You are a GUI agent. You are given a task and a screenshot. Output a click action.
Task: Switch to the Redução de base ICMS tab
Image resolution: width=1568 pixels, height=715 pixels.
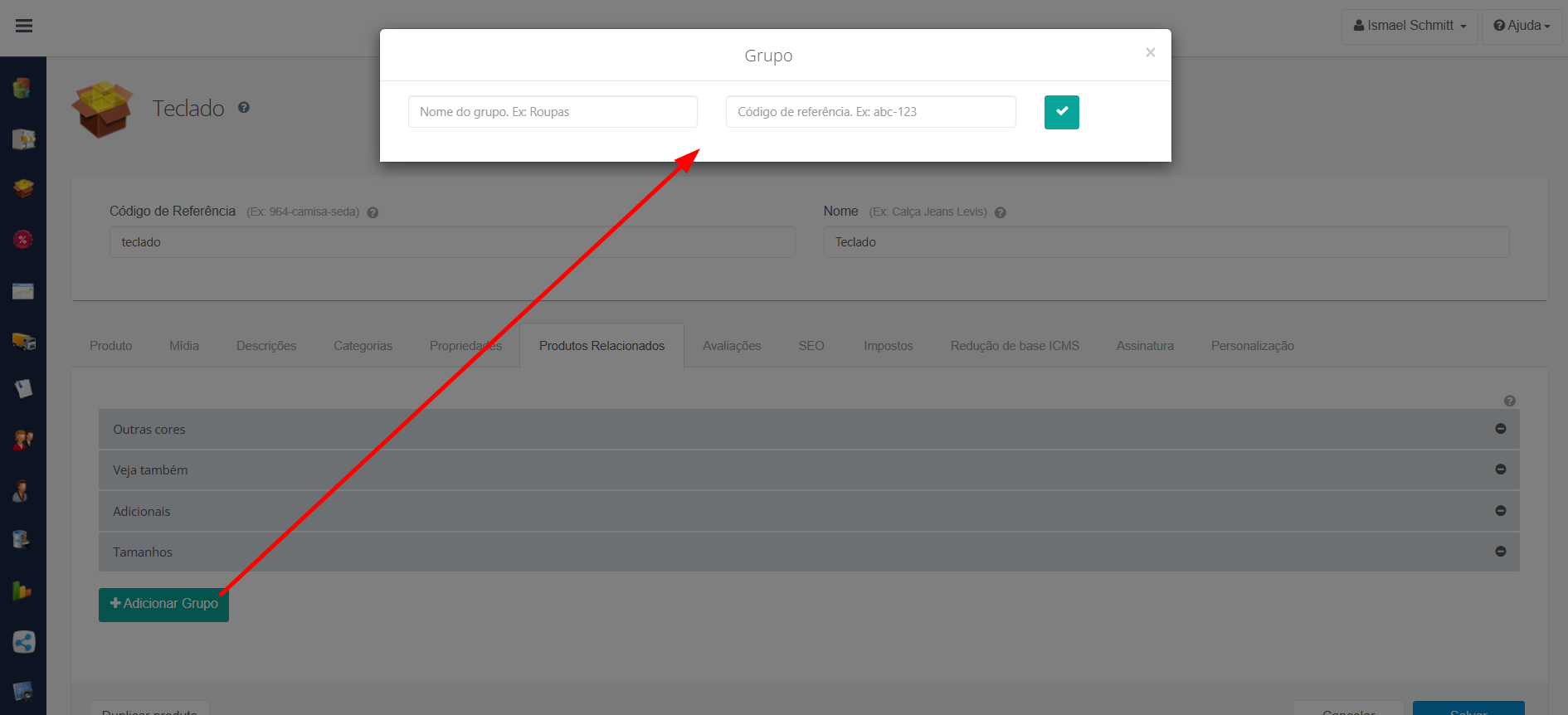pos(1014,346)
